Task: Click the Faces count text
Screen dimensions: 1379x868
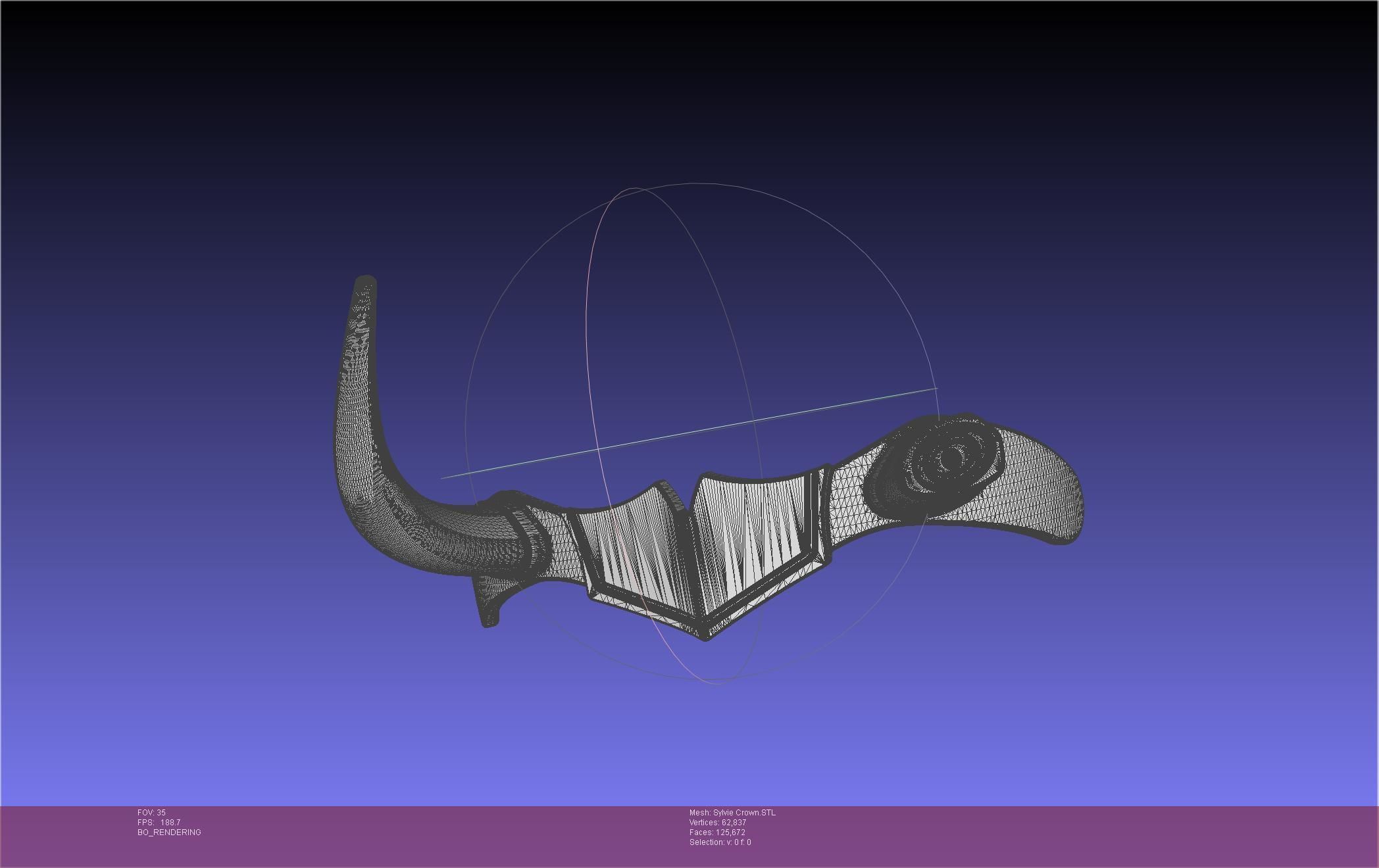Action: pyautogui.click(x=717, y=832)
